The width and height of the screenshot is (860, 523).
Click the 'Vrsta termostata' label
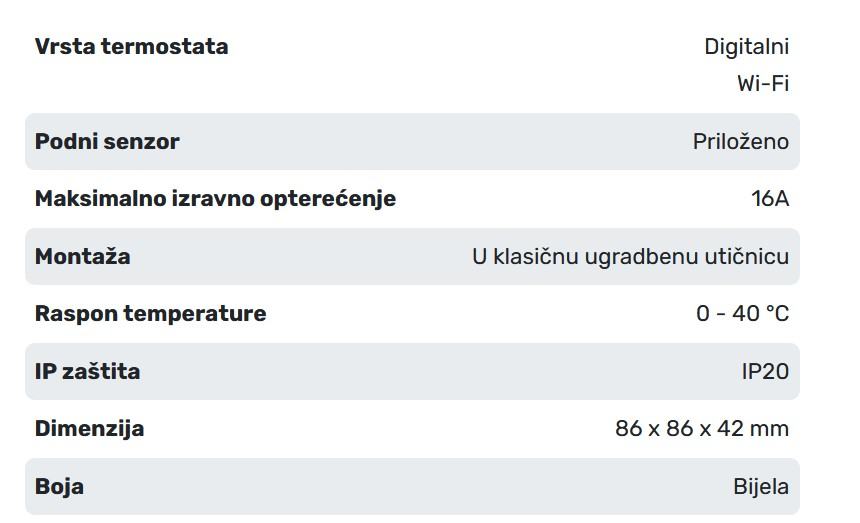point(131,47)
